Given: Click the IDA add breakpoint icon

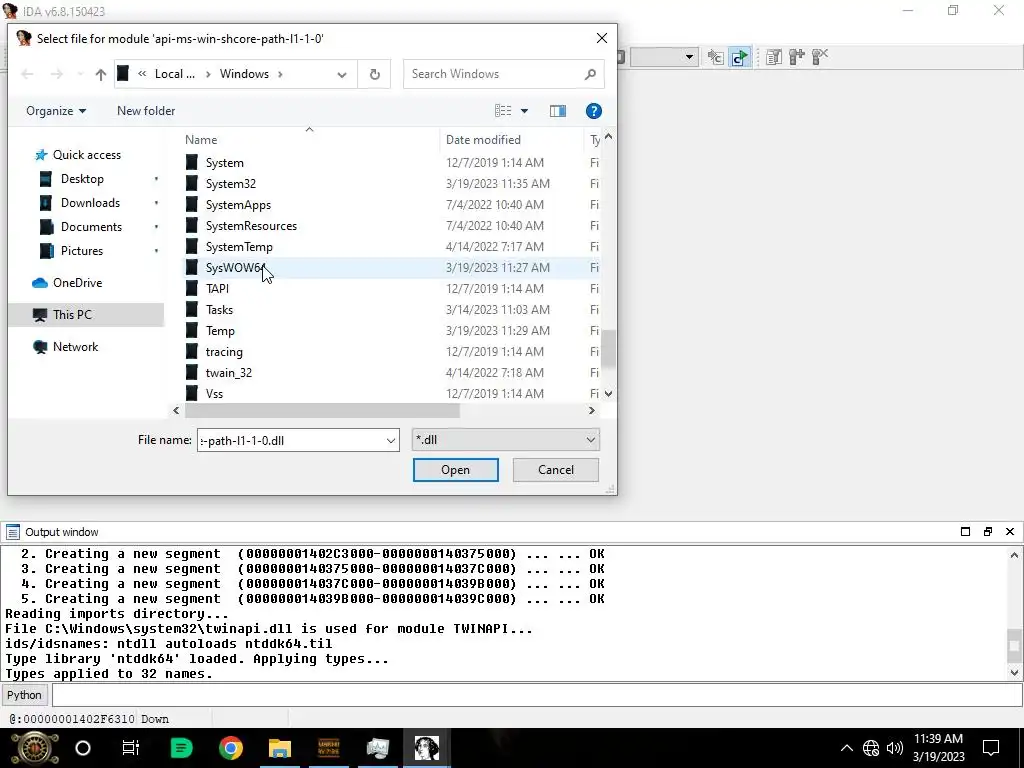Looking at the screenshot, I should [797, 57].
